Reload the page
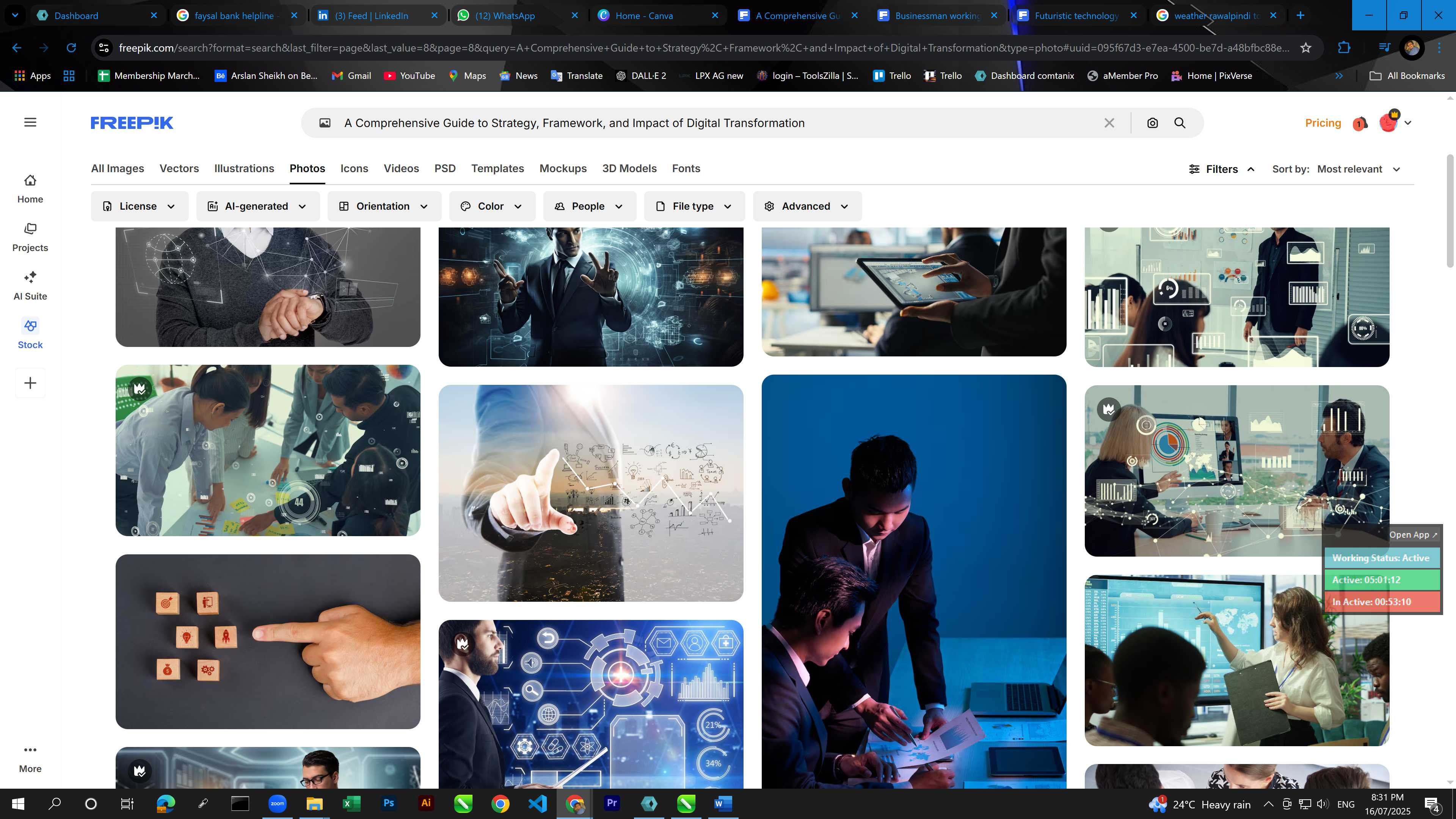 (x=71, y=47)
